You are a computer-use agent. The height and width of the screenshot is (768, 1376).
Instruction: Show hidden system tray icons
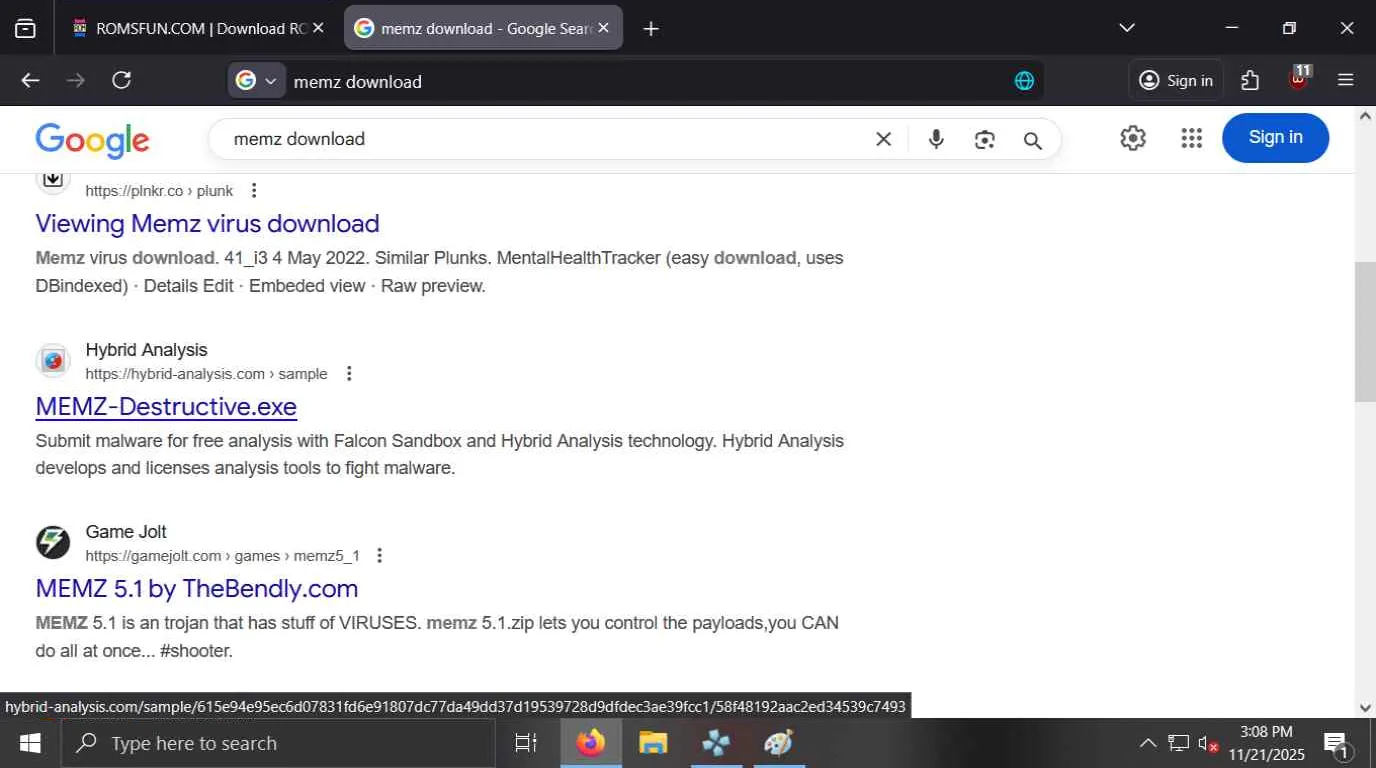[1148, 743]
